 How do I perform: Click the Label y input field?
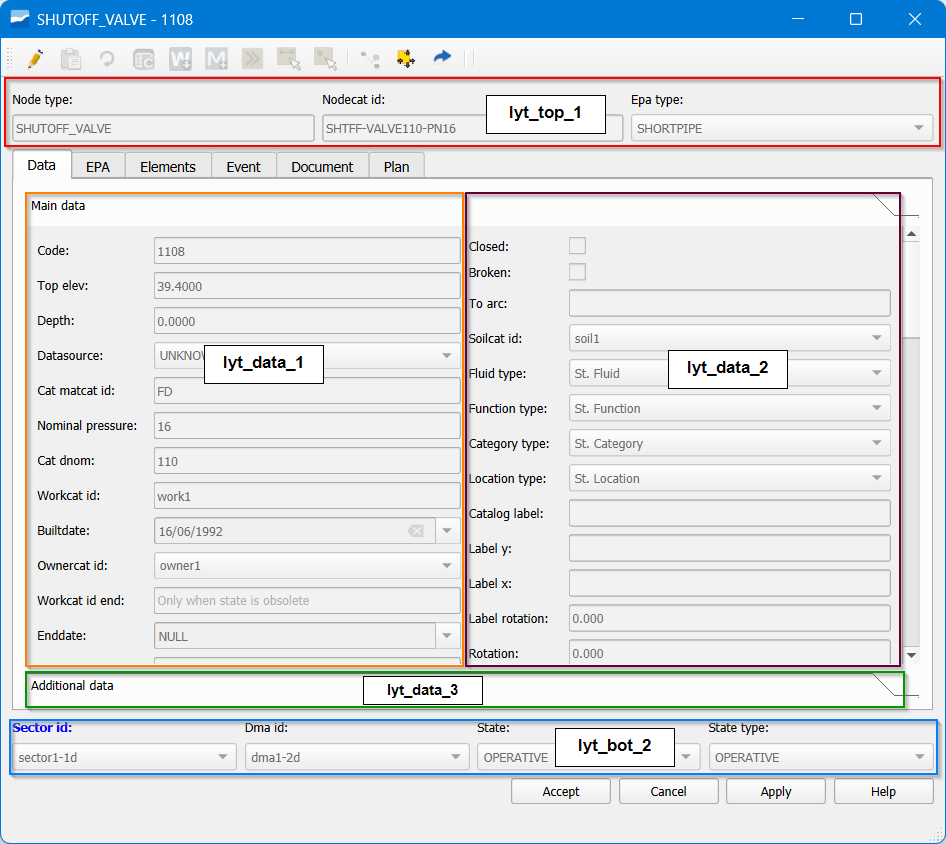click(729, 548)
